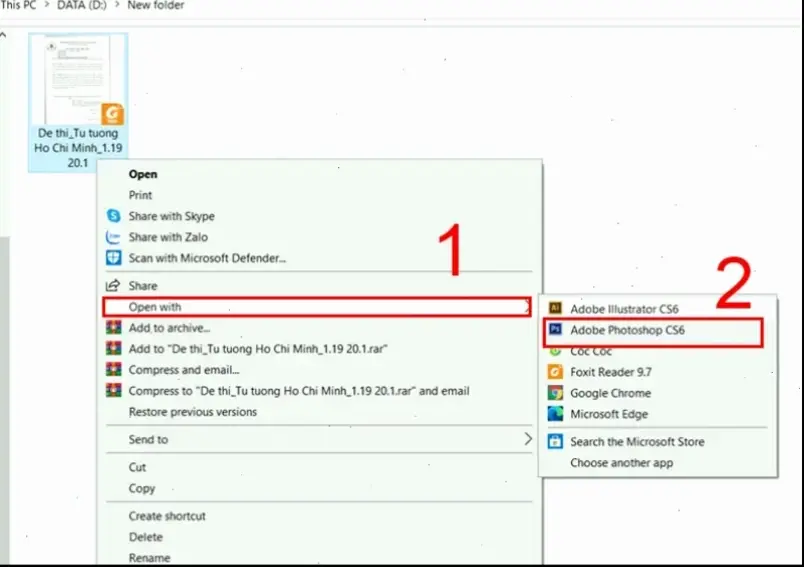Select the De thi_Tu tuong file thumbnail
This screenshot has width=804, height=567.
[78, 80]
